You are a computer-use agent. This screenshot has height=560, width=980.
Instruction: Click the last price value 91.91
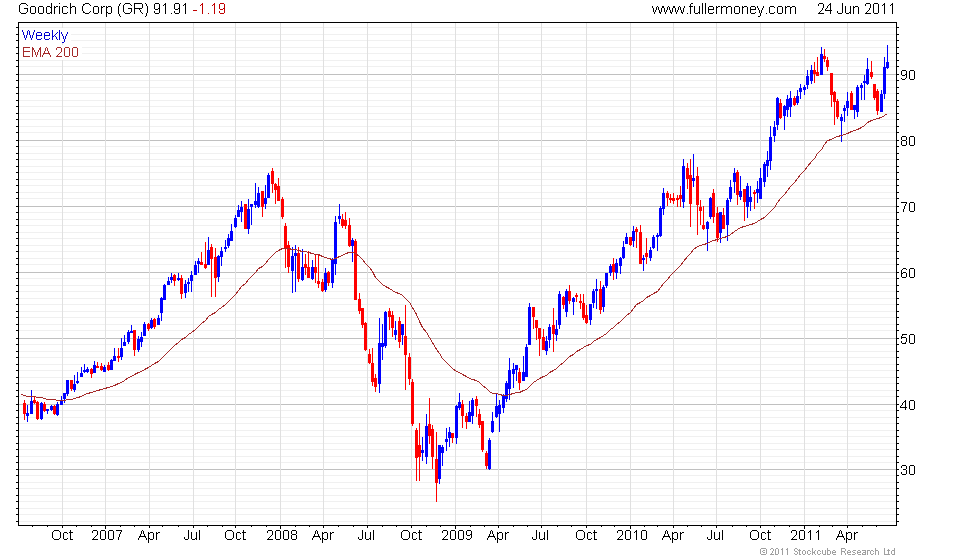tap(170, 9)
